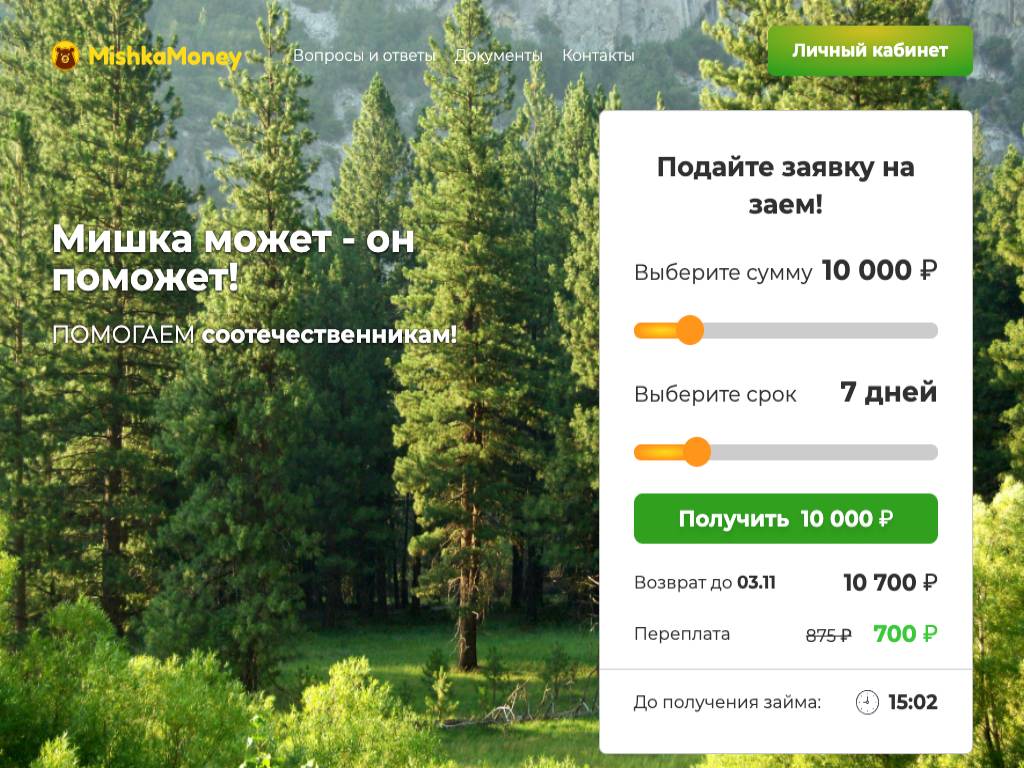Click the crossed-out 875 ₽ price

[829, 635]
